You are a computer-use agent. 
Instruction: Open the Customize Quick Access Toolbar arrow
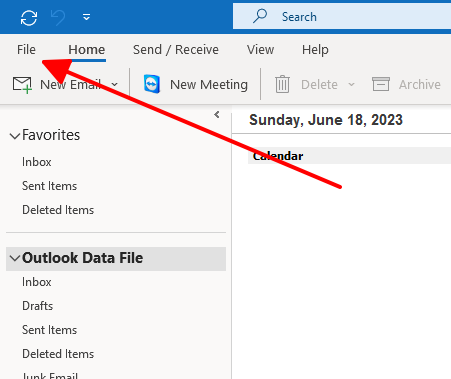point(86,17)
